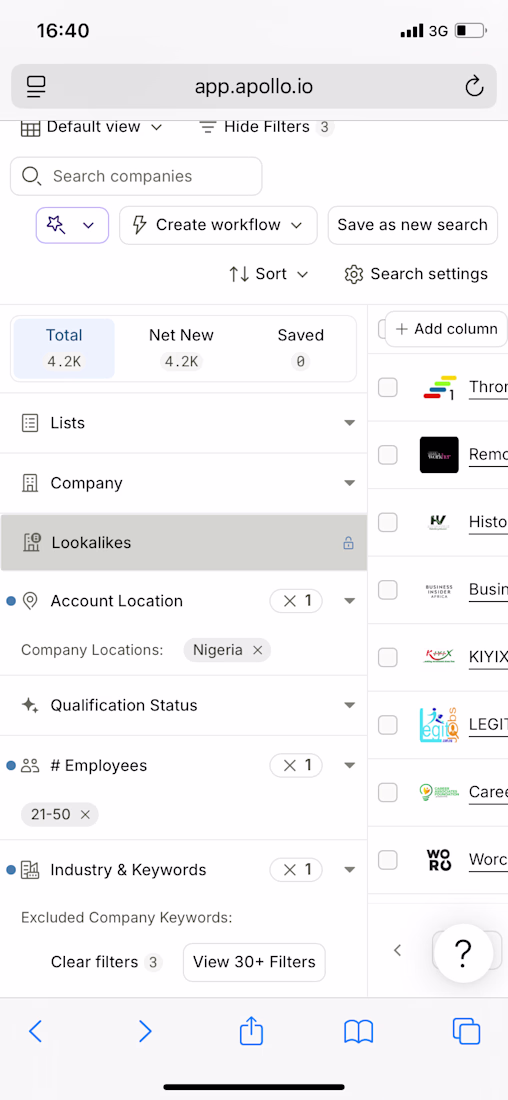Screen dimensions: 508x1100
Task: Open the AI magic wand dropdown
Action: click(72, 225)
